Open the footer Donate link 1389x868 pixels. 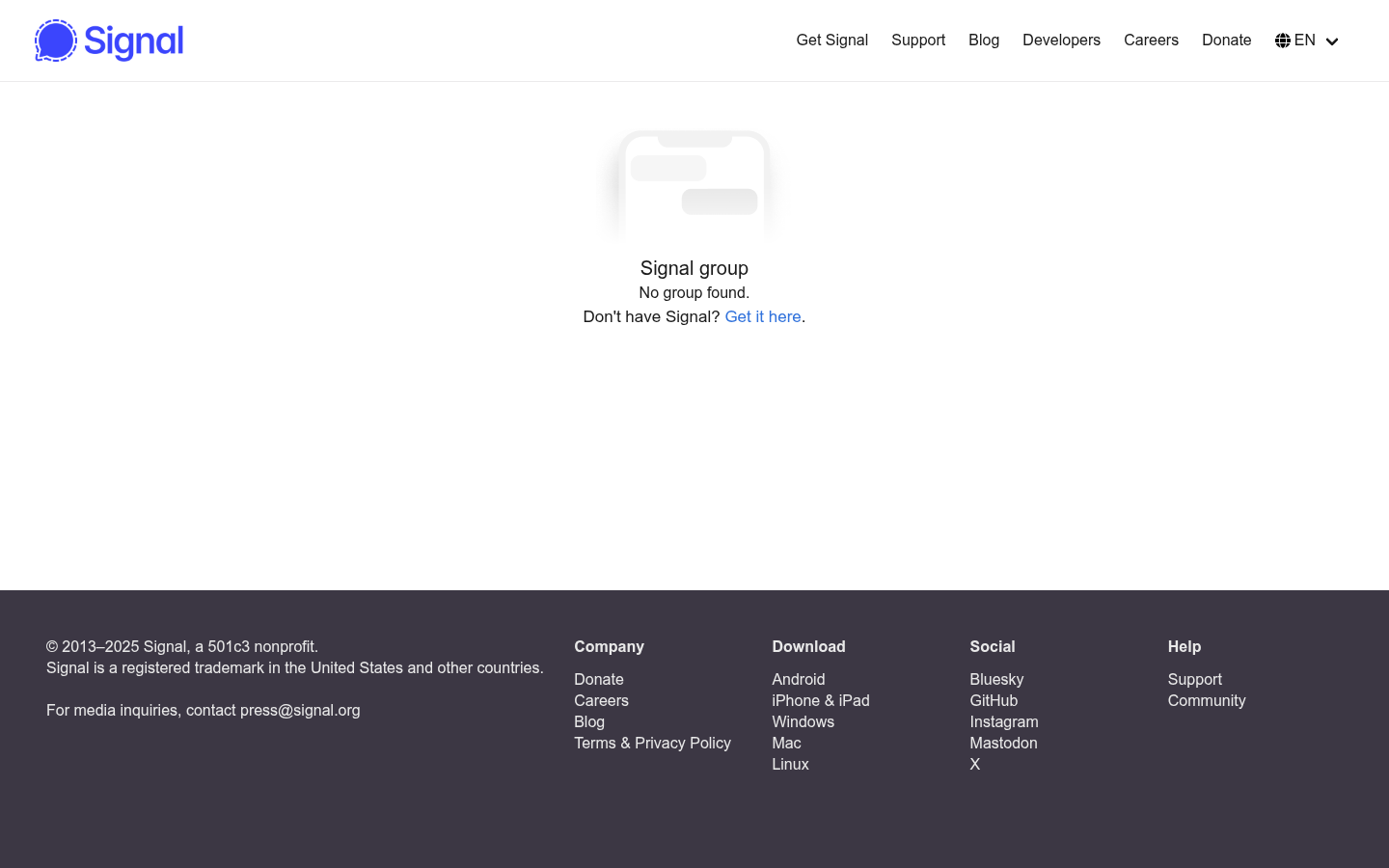(x=599, y=679)
